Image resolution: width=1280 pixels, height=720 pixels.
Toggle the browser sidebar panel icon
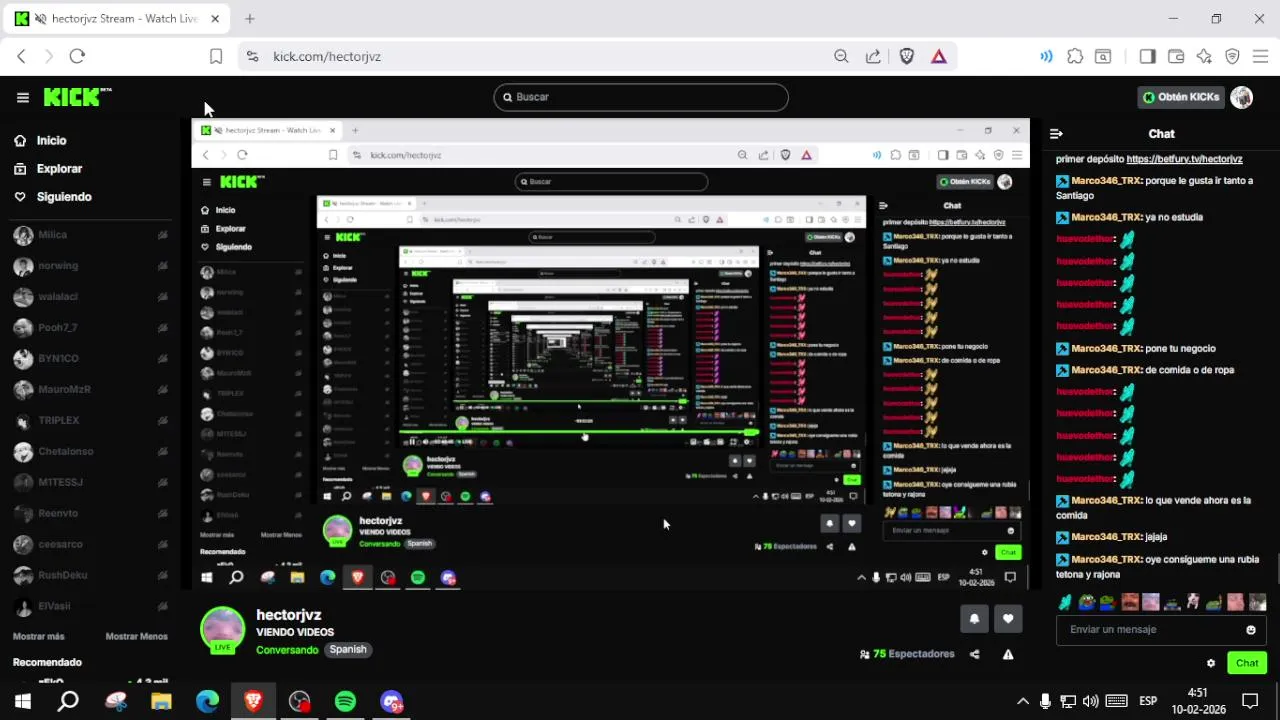1147,57
